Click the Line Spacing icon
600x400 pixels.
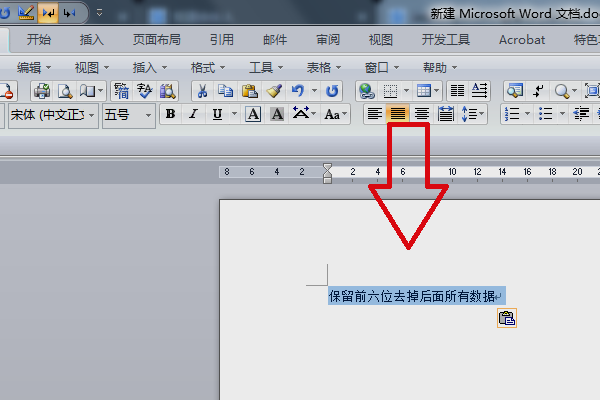(470, 114)
